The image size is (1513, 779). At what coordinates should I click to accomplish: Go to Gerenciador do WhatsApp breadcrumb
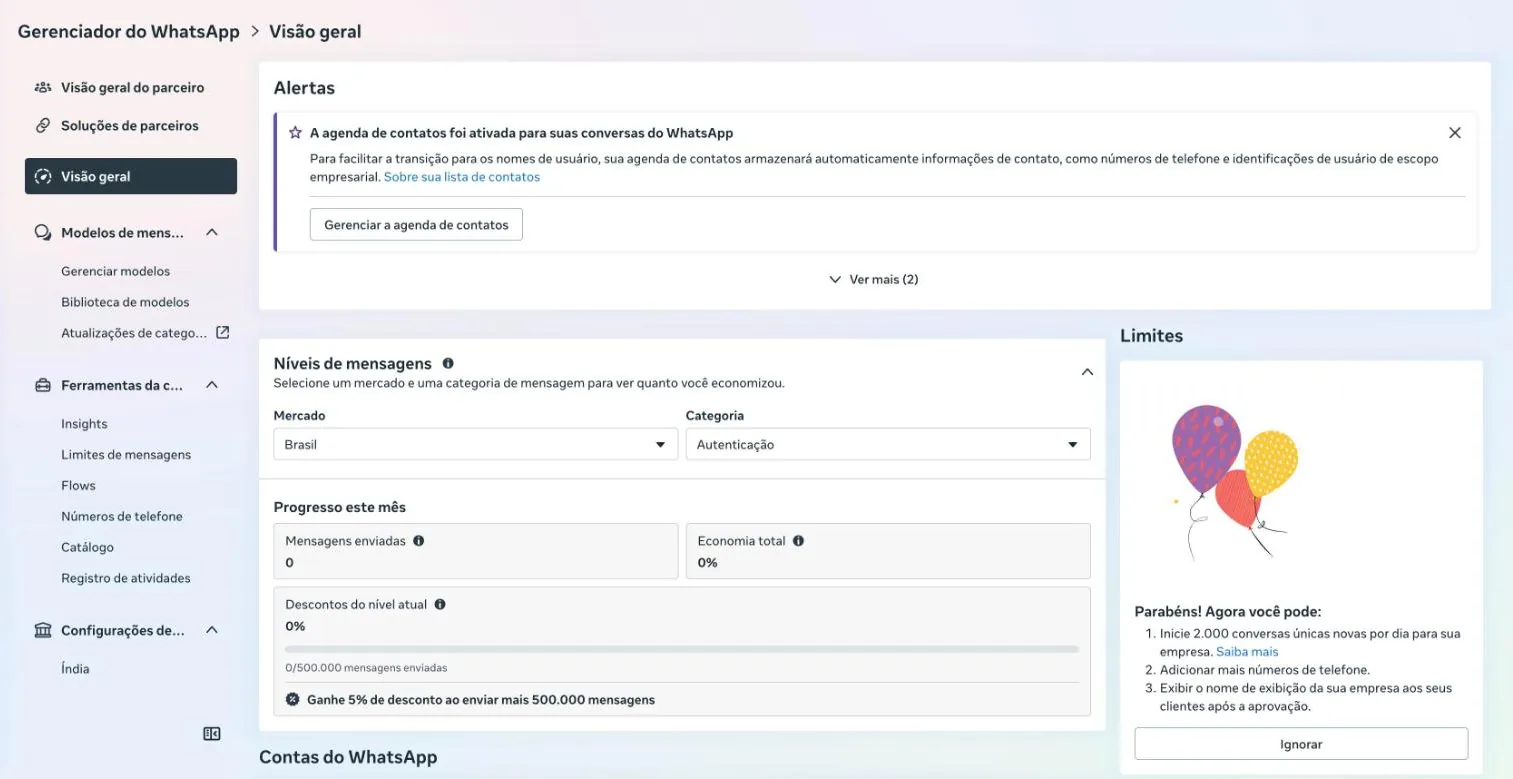pos(129,32)
